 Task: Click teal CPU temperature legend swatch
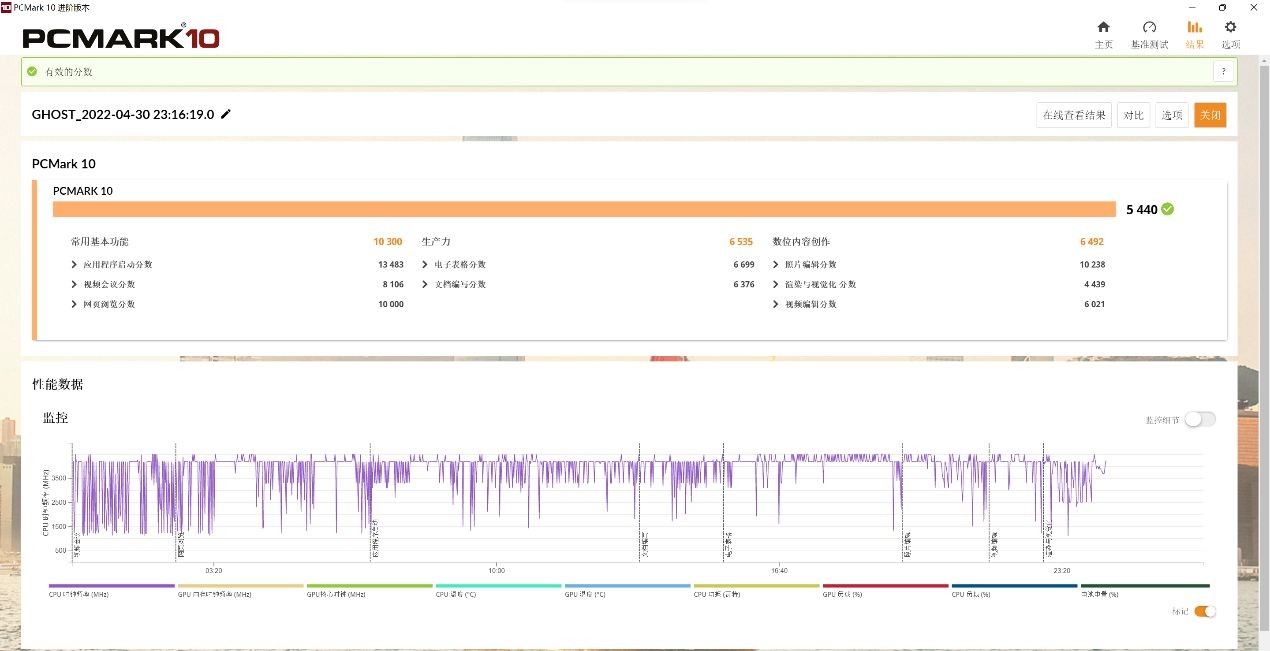tap(498, 586)
